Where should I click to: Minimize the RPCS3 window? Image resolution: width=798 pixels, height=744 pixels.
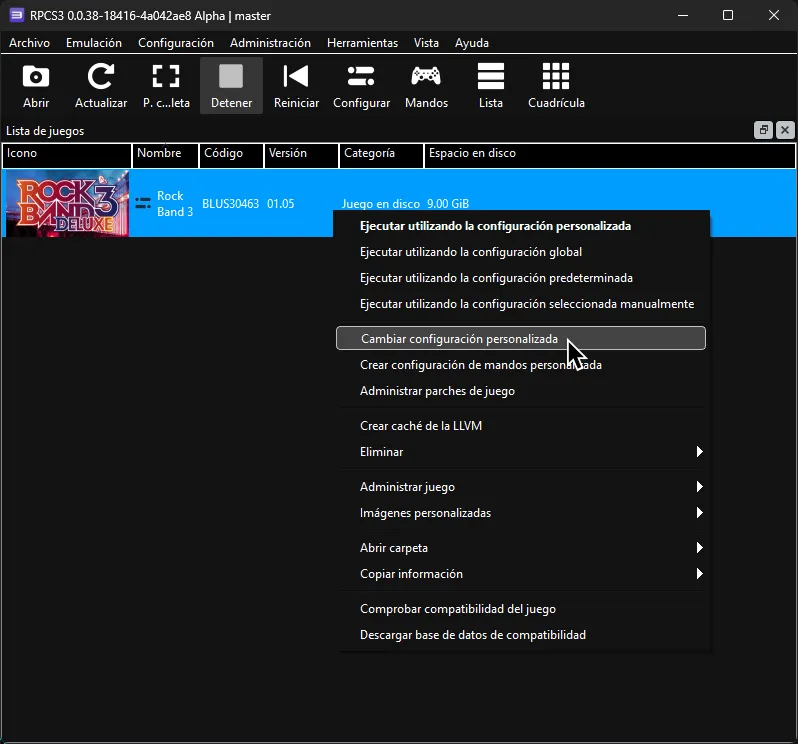tap(683, 15)
